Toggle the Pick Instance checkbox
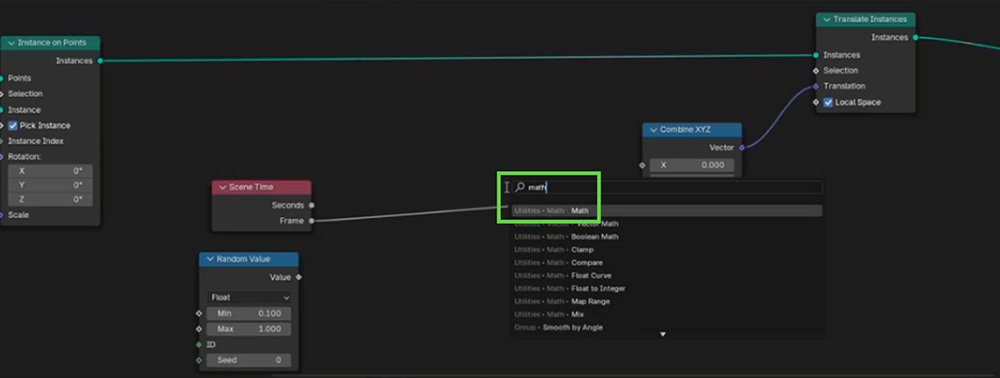The height and width of the screenshot is (378, 1000). pos(13,126)
